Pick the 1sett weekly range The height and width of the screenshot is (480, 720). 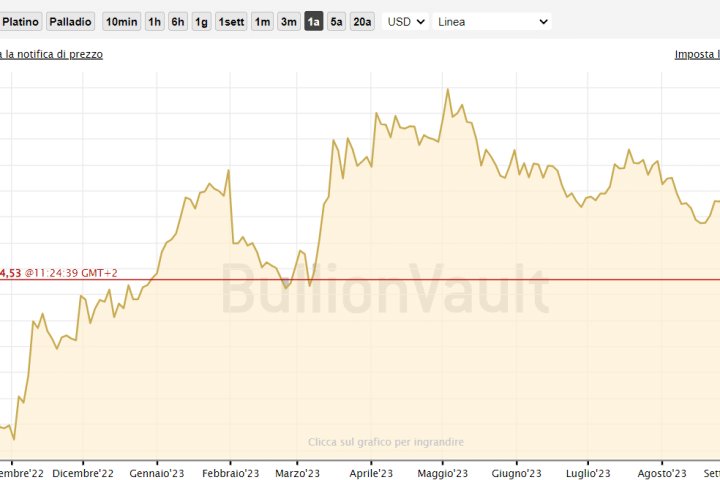231,21
